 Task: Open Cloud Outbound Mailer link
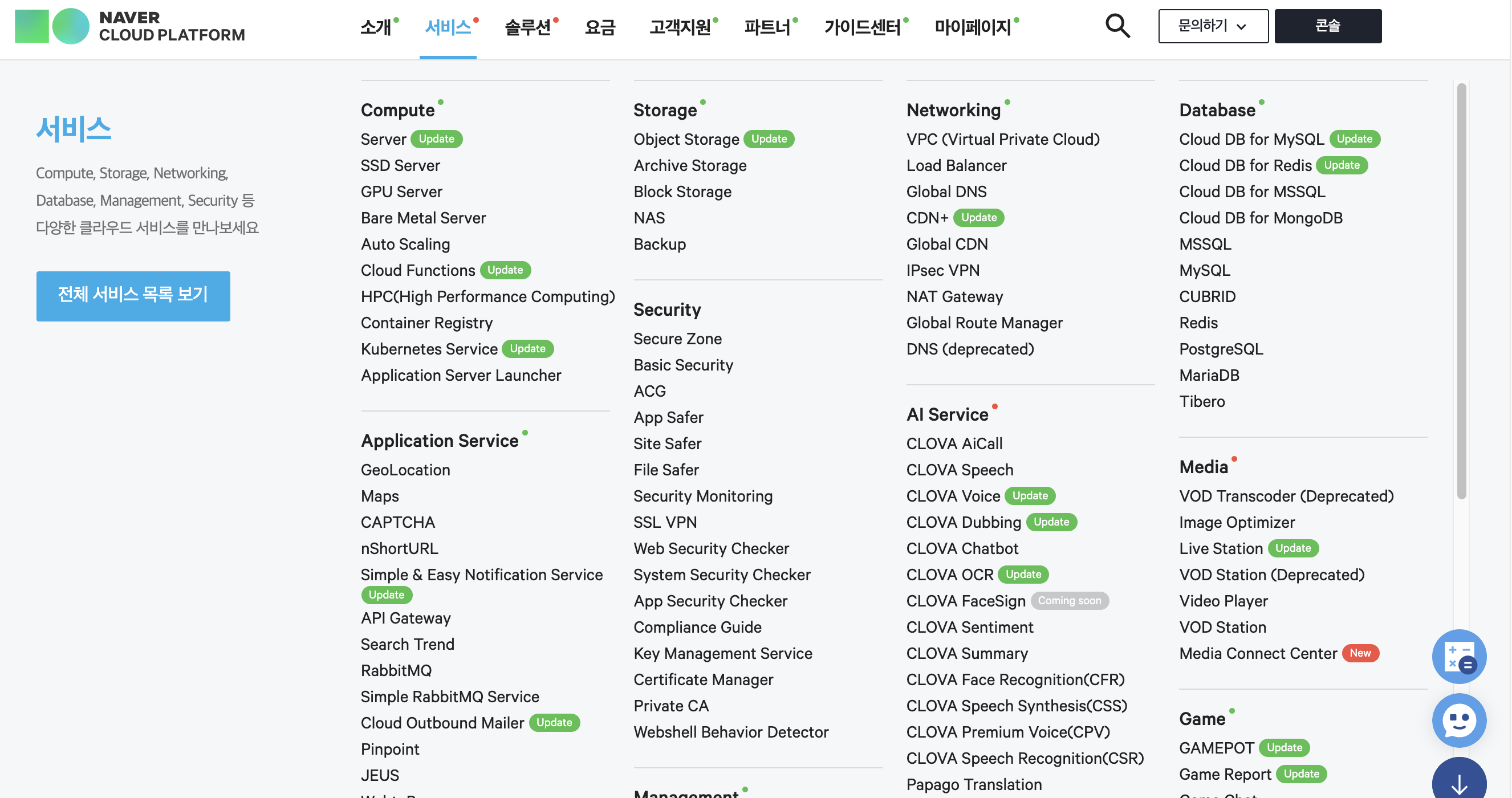coord(442,723)
